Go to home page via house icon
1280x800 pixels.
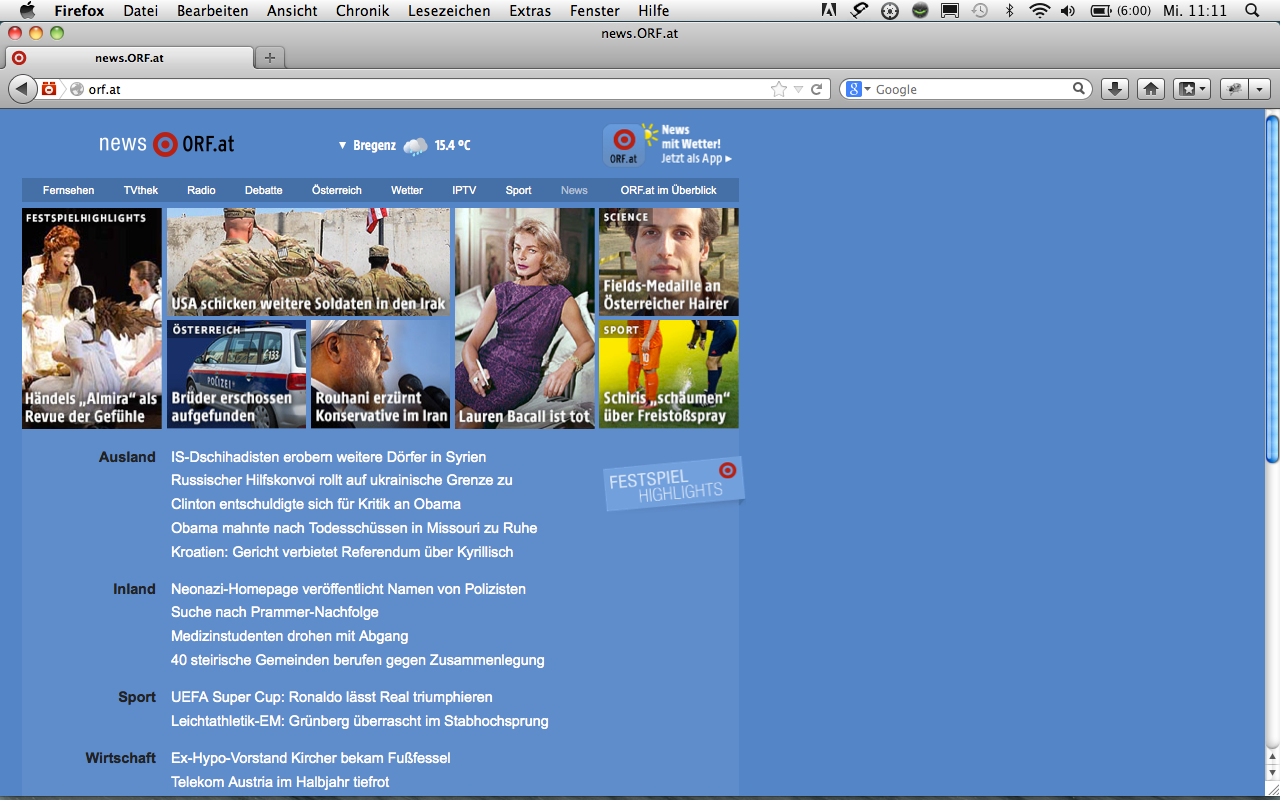point(1151,89)
